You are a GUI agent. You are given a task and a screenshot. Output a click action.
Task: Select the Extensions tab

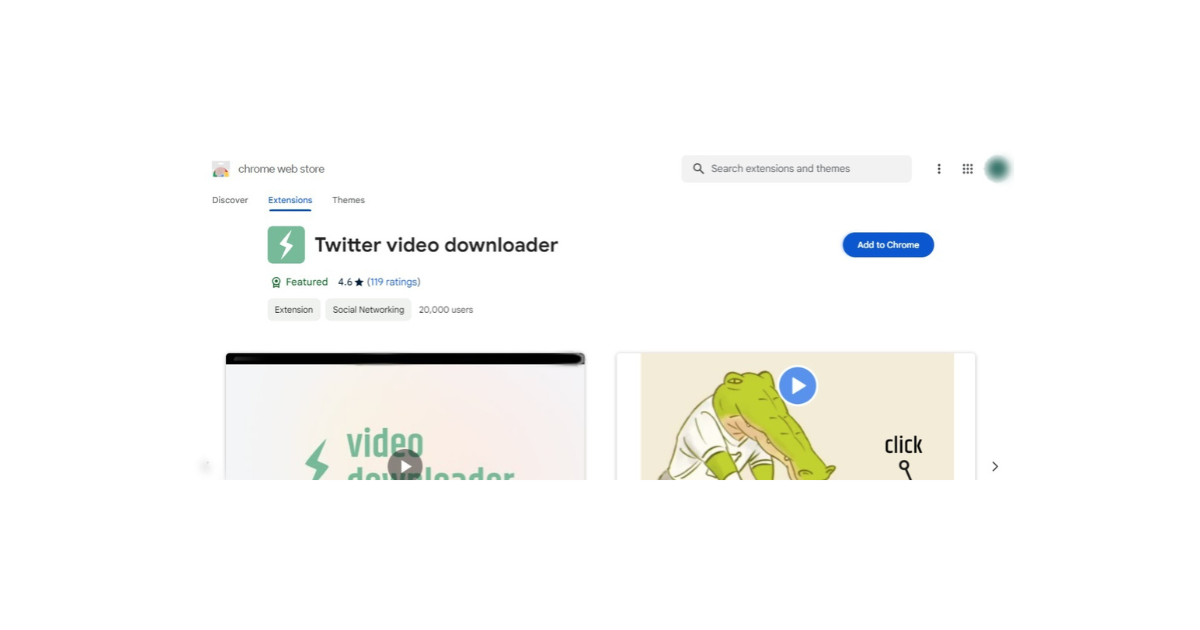point(290,200)
